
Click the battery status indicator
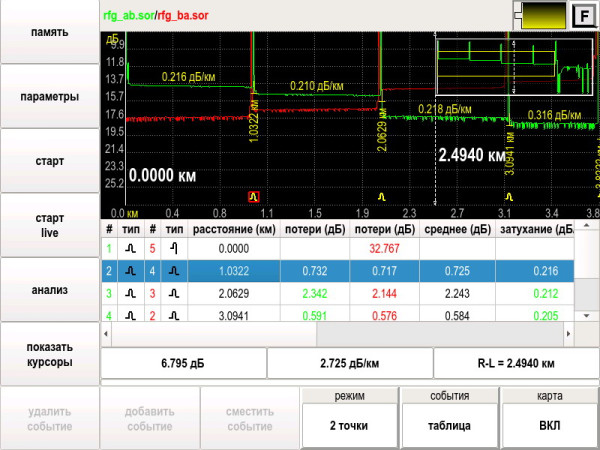click(539, 15)
